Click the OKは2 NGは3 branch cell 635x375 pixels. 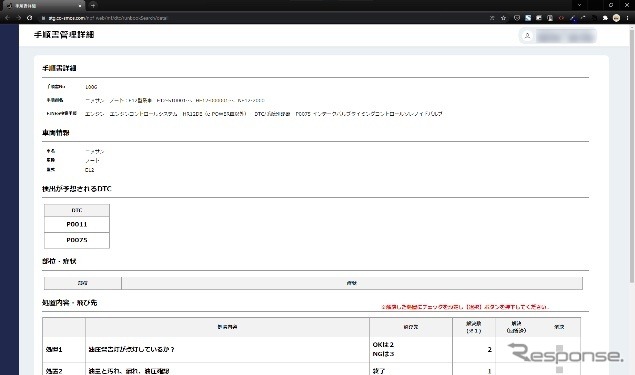point(411,349)
